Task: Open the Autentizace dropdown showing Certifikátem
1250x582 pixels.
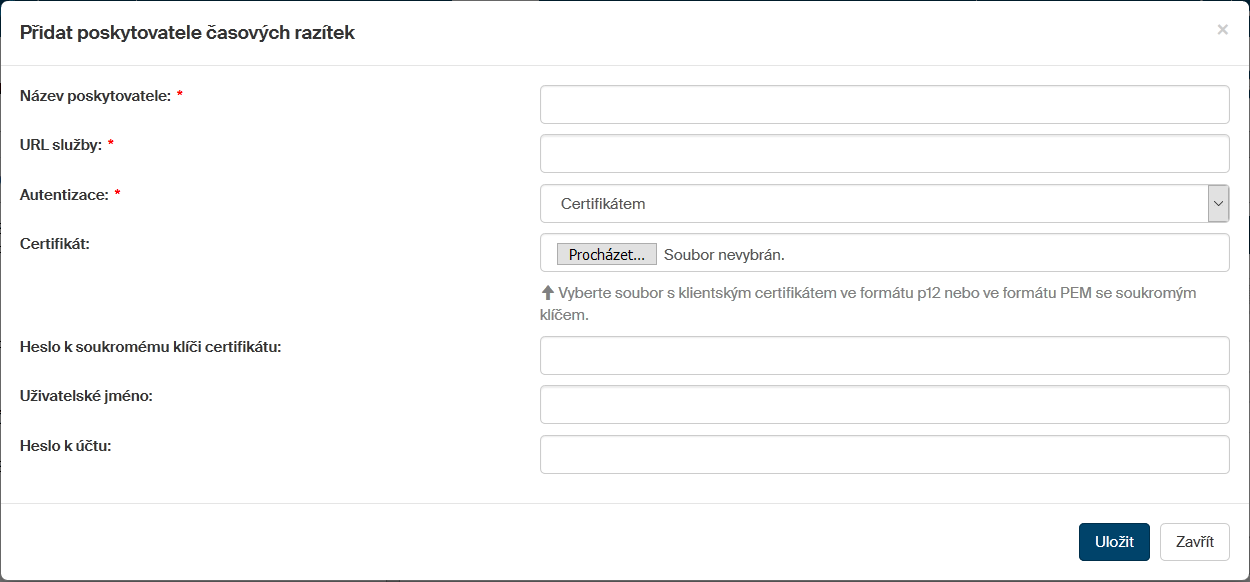Action: pyautogui.click(x=884, y=204)
